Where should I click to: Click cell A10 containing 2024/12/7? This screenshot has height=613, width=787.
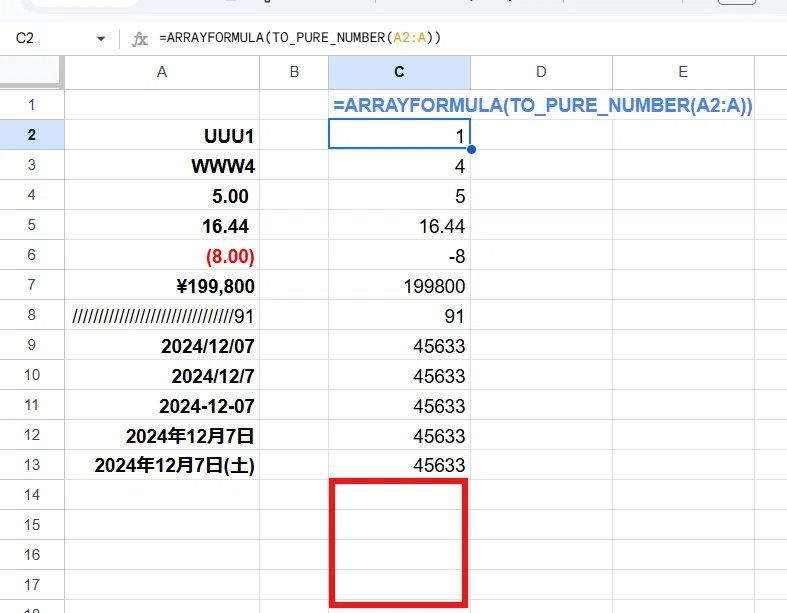[x=162, y=375]
